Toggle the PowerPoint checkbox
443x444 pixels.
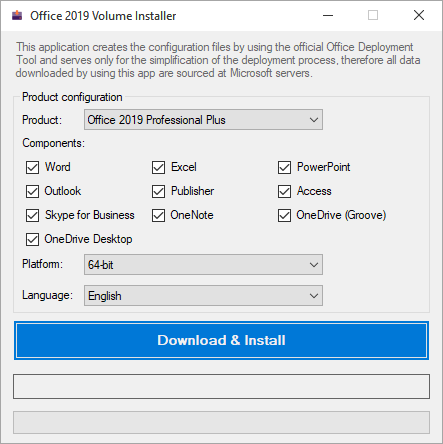284,167
